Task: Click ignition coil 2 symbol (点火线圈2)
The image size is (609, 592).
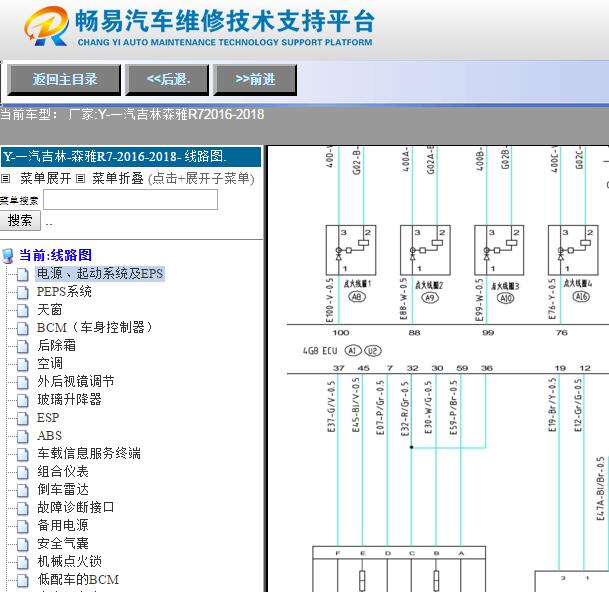Action: [x=425, y=250]
